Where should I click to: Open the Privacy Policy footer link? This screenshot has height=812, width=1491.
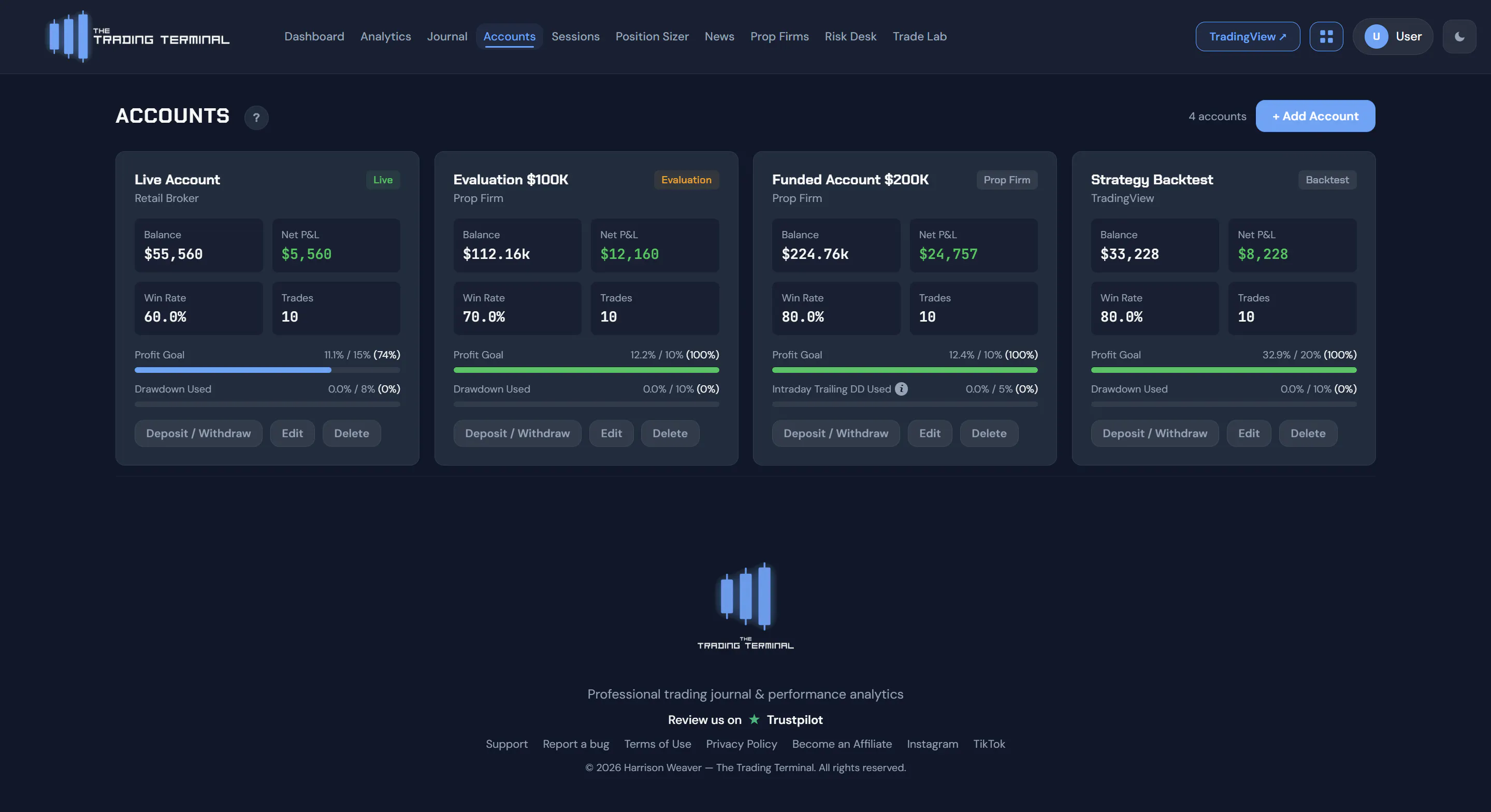pos(742,744)
